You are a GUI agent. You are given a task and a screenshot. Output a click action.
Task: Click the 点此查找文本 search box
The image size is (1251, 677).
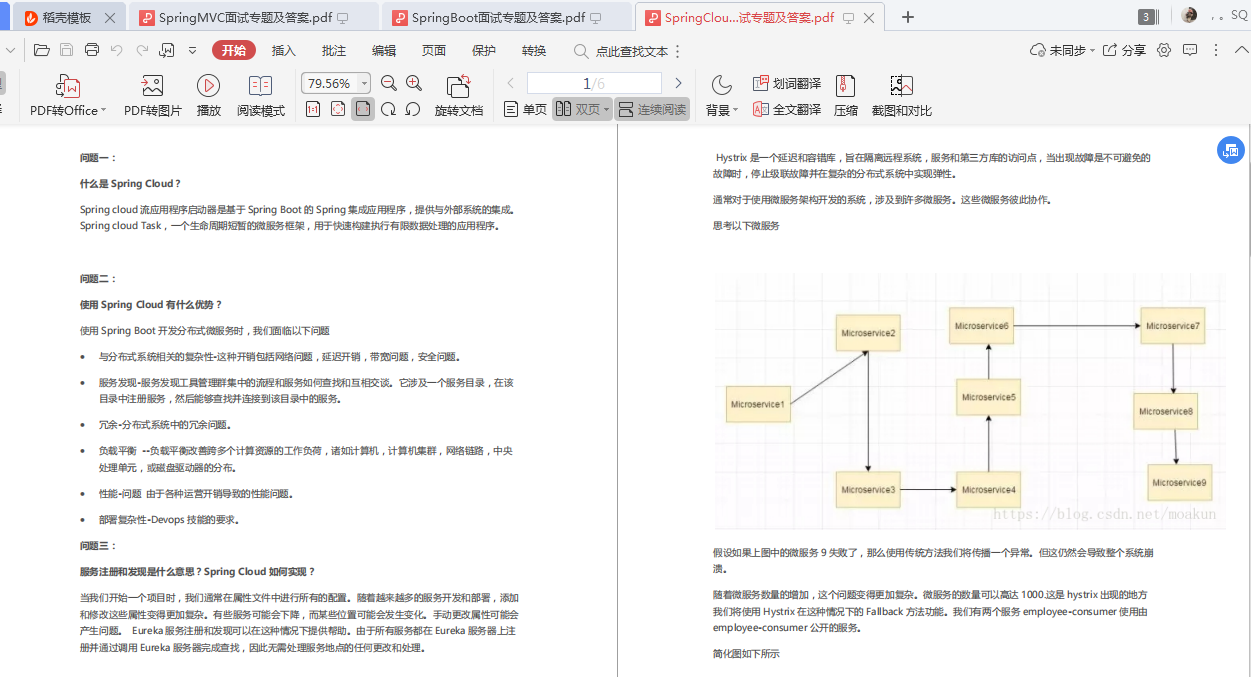(x=621, y=51)
